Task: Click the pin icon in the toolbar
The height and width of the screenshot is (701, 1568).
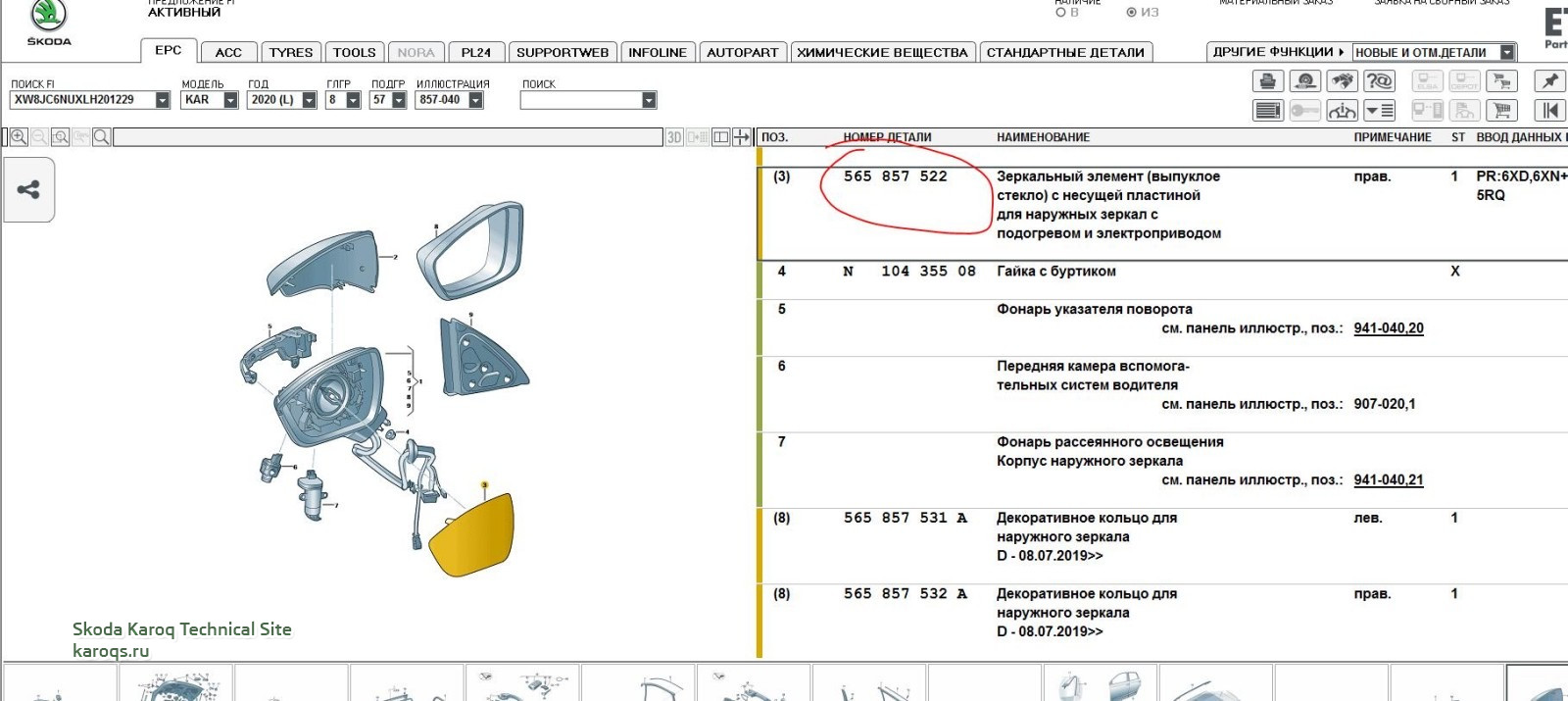Action: 1549,81
